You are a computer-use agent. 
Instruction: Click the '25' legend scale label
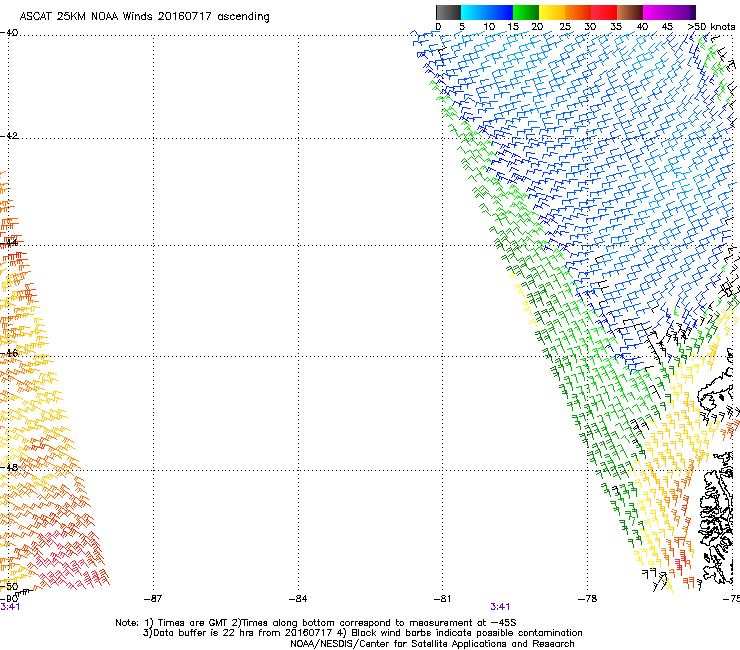pos(565,27)
